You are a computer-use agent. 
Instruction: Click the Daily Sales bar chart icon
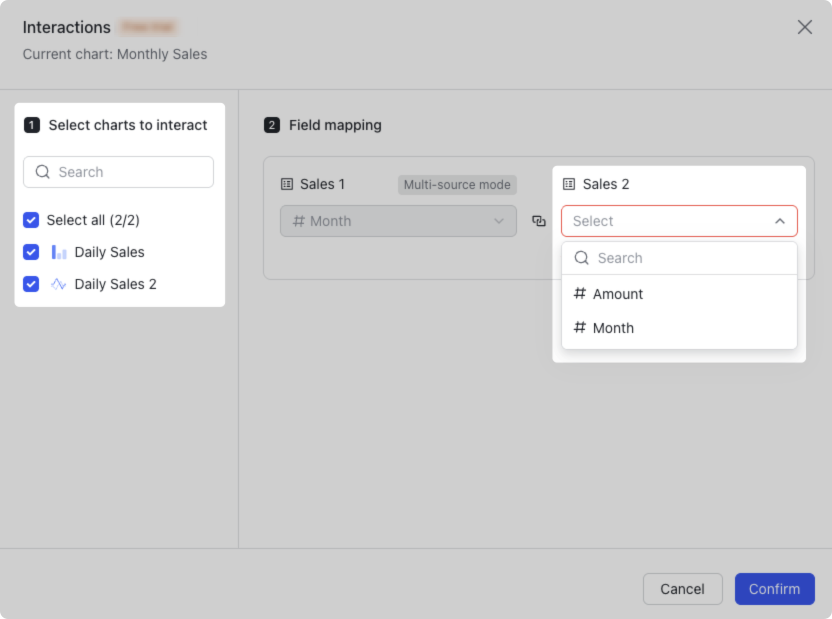[59, 252]
